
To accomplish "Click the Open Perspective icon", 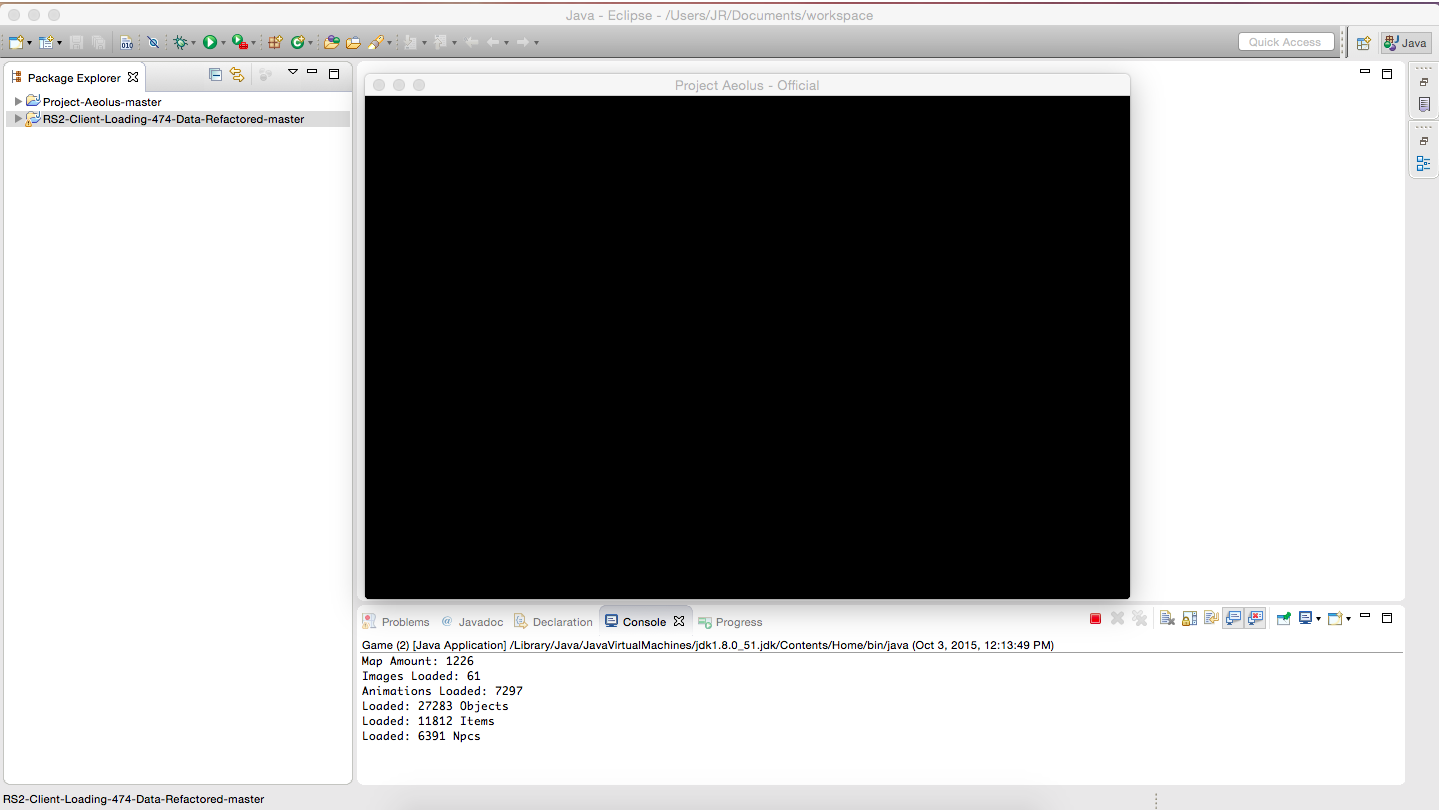I will point(1362,42).
